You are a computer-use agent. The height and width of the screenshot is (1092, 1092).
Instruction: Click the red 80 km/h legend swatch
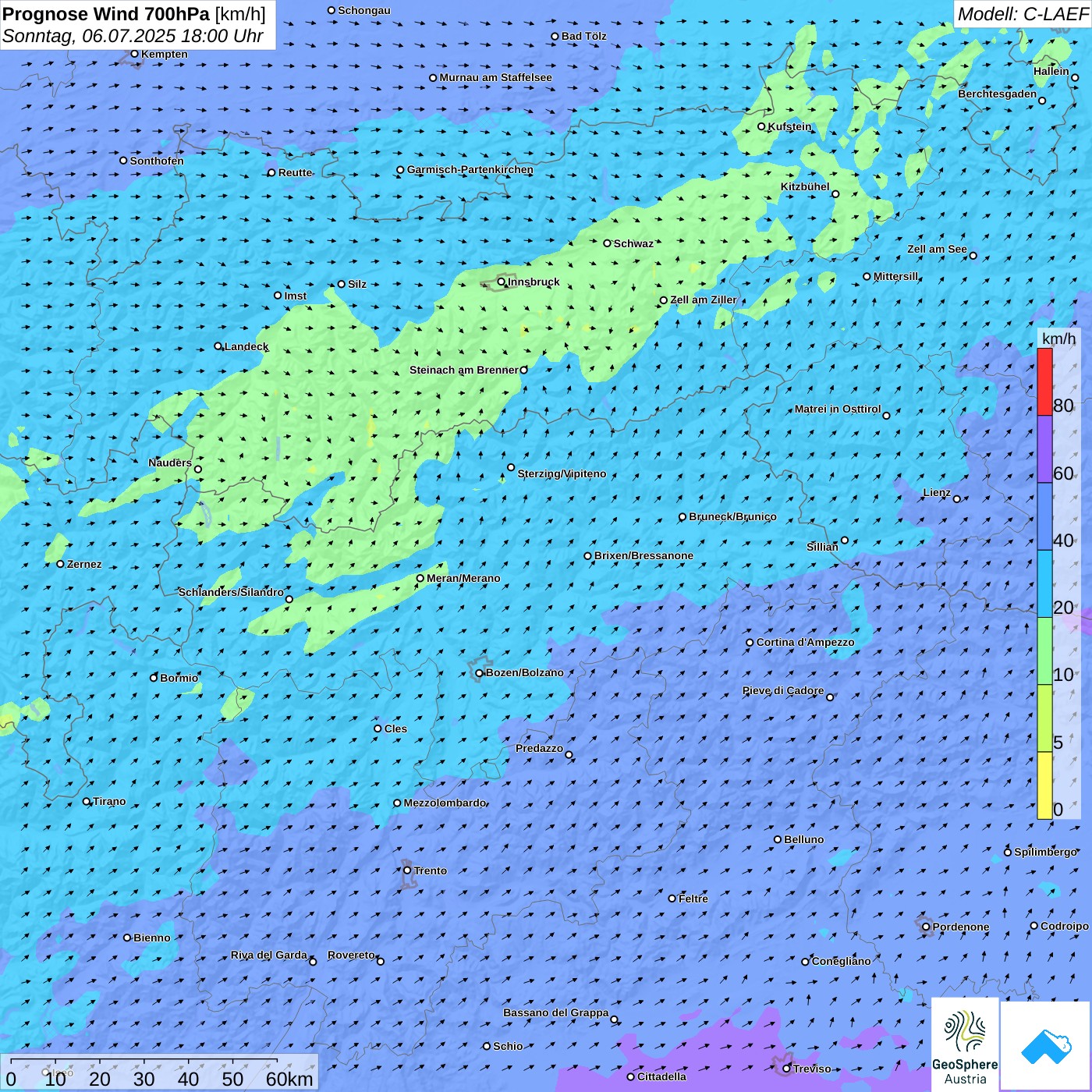click(1044, 381)
